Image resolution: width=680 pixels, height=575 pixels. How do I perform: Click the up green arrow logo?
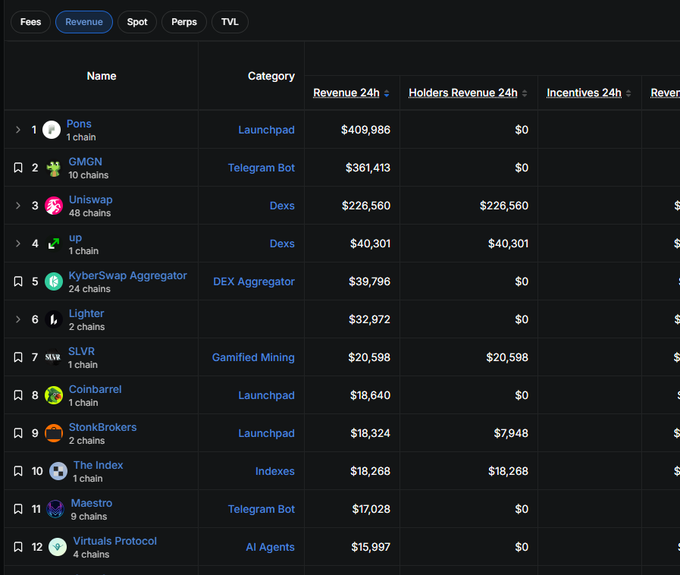coord(54,244)
